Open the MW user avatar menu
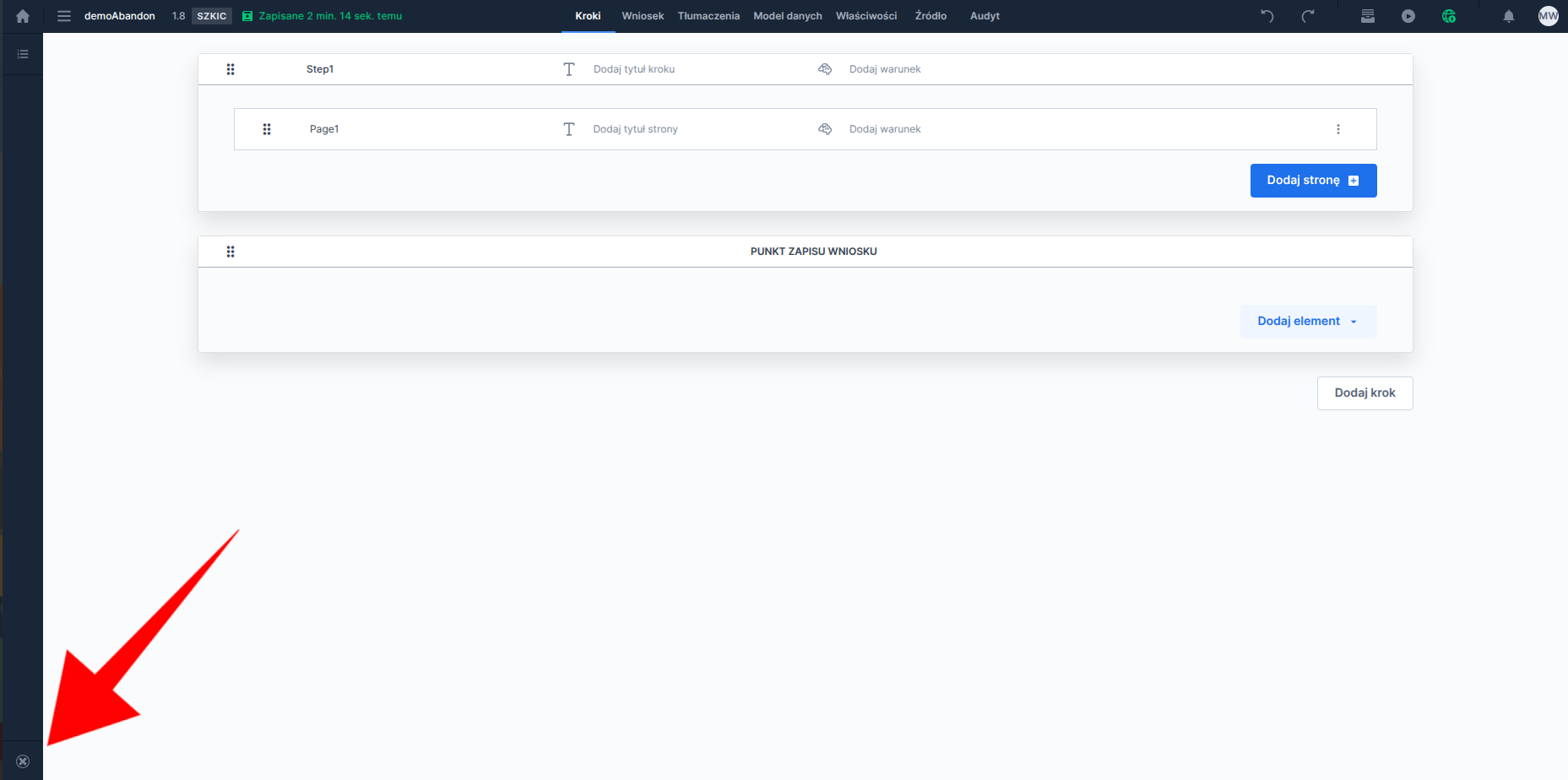The image size is (1568, 780). (x=1548, y=16)
